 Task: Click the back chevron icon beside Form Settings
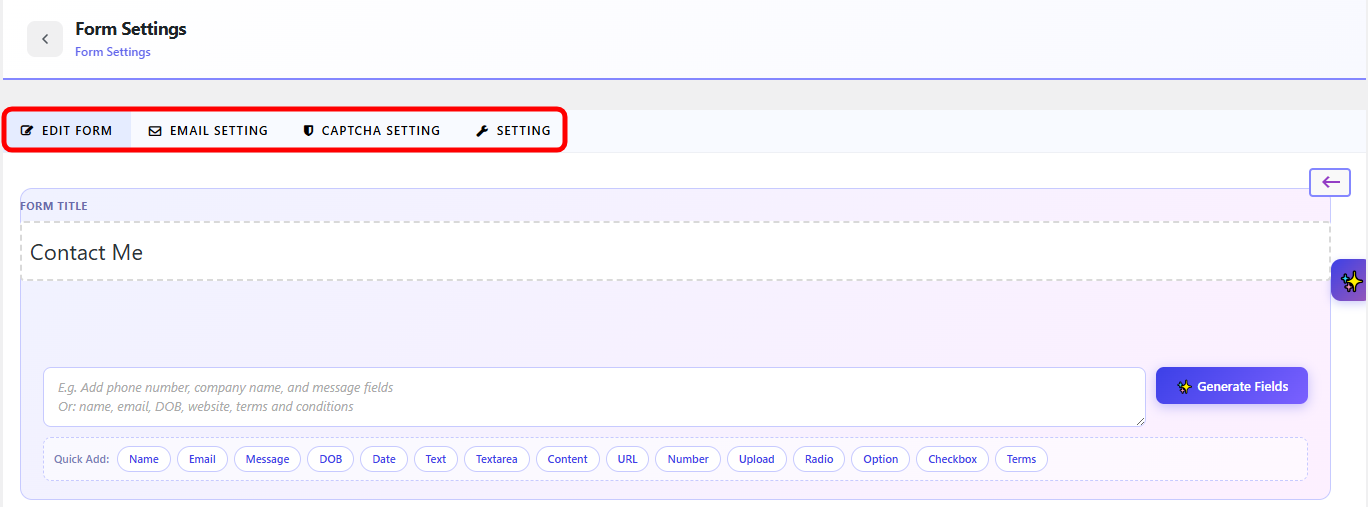click(45, 39)
